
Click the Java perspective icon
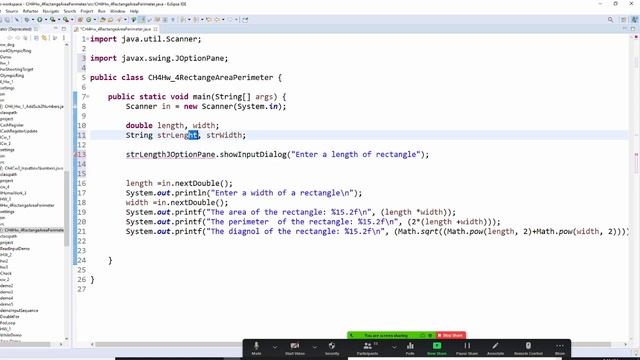[635, 20]
